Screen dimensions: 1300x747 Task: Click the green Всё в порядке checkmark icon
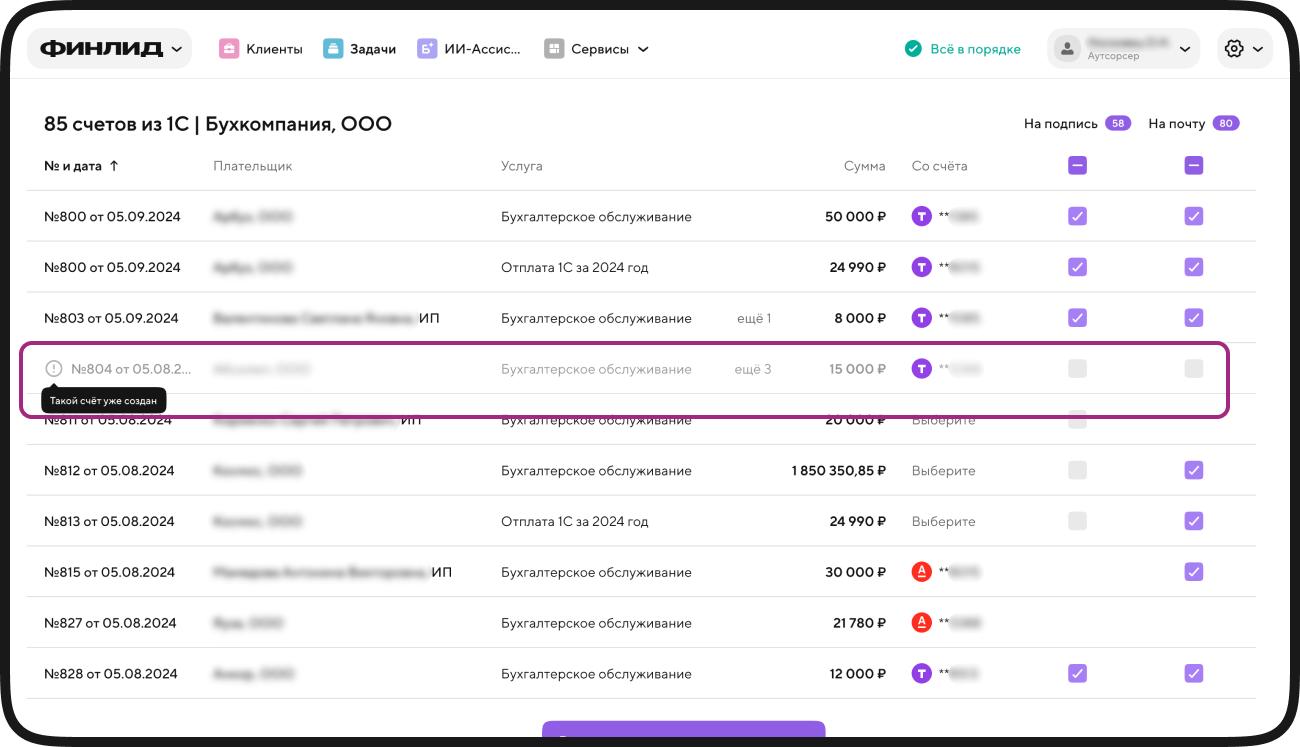912,49
